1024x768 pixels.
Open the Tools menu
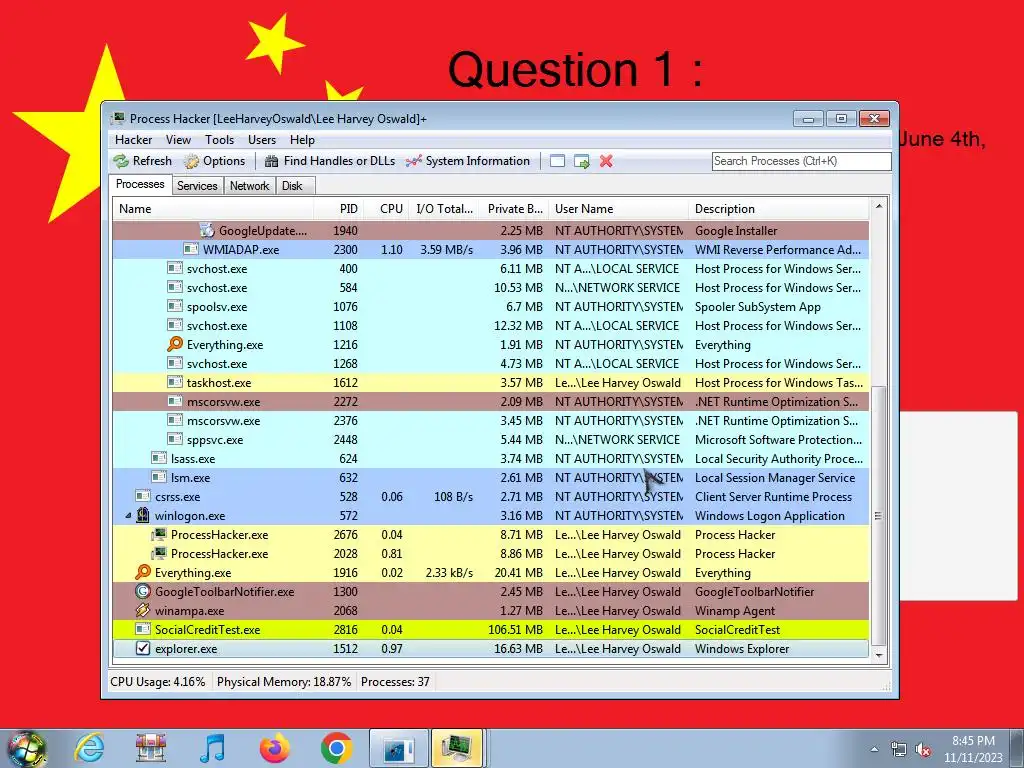click(x=219, y=140)
